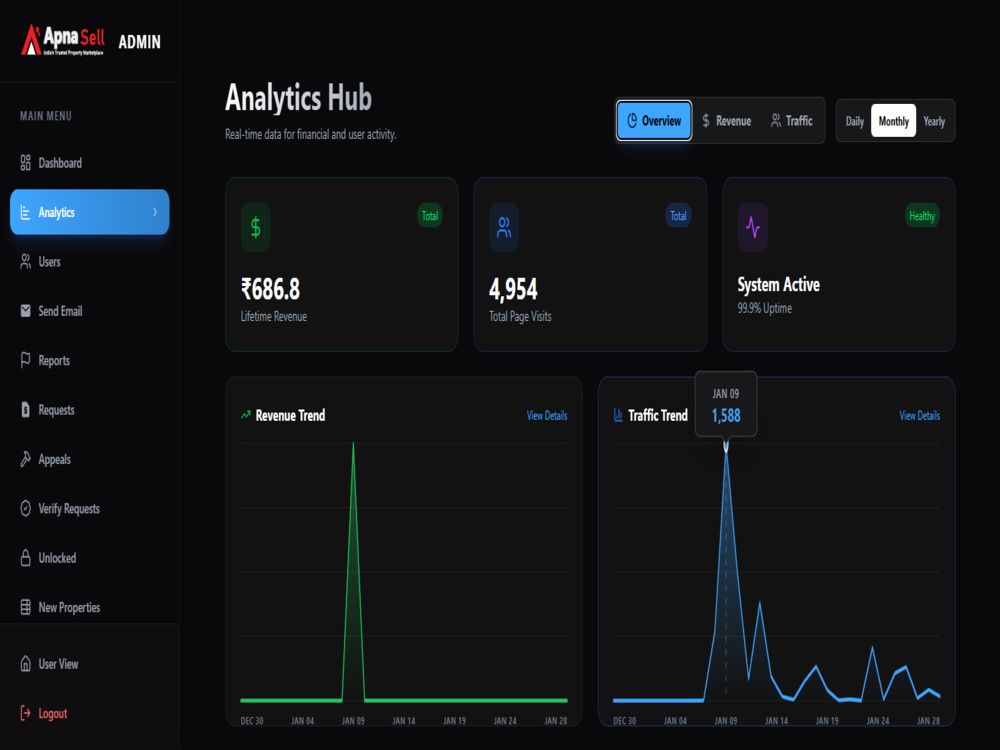
Task: Open View Details for Revenue Trend
Action: pos(547,415)
